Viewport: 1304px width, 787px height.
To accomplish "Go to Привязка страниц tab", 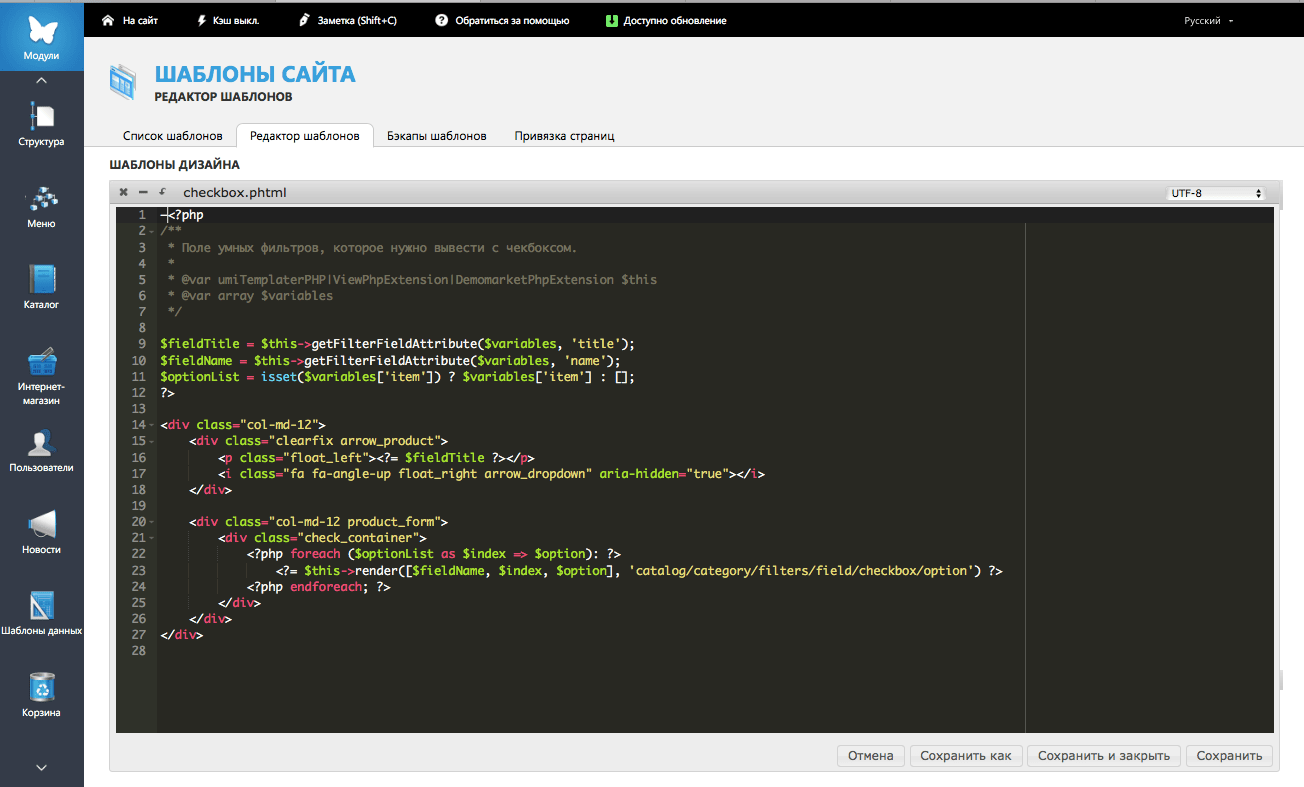I will click(564, 136).
